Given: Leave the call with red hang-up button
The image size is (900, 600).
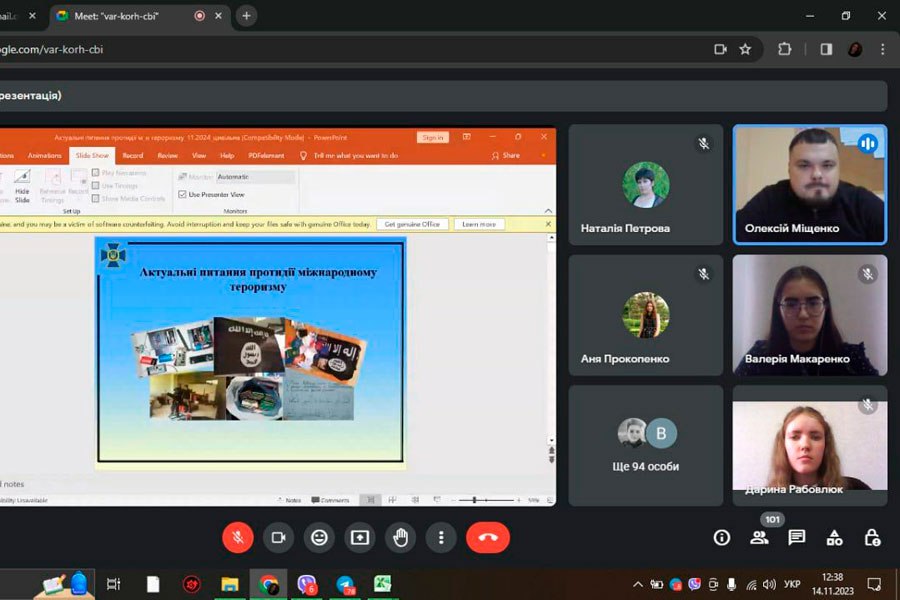Looking at the screenshot, I should [488, 537].
